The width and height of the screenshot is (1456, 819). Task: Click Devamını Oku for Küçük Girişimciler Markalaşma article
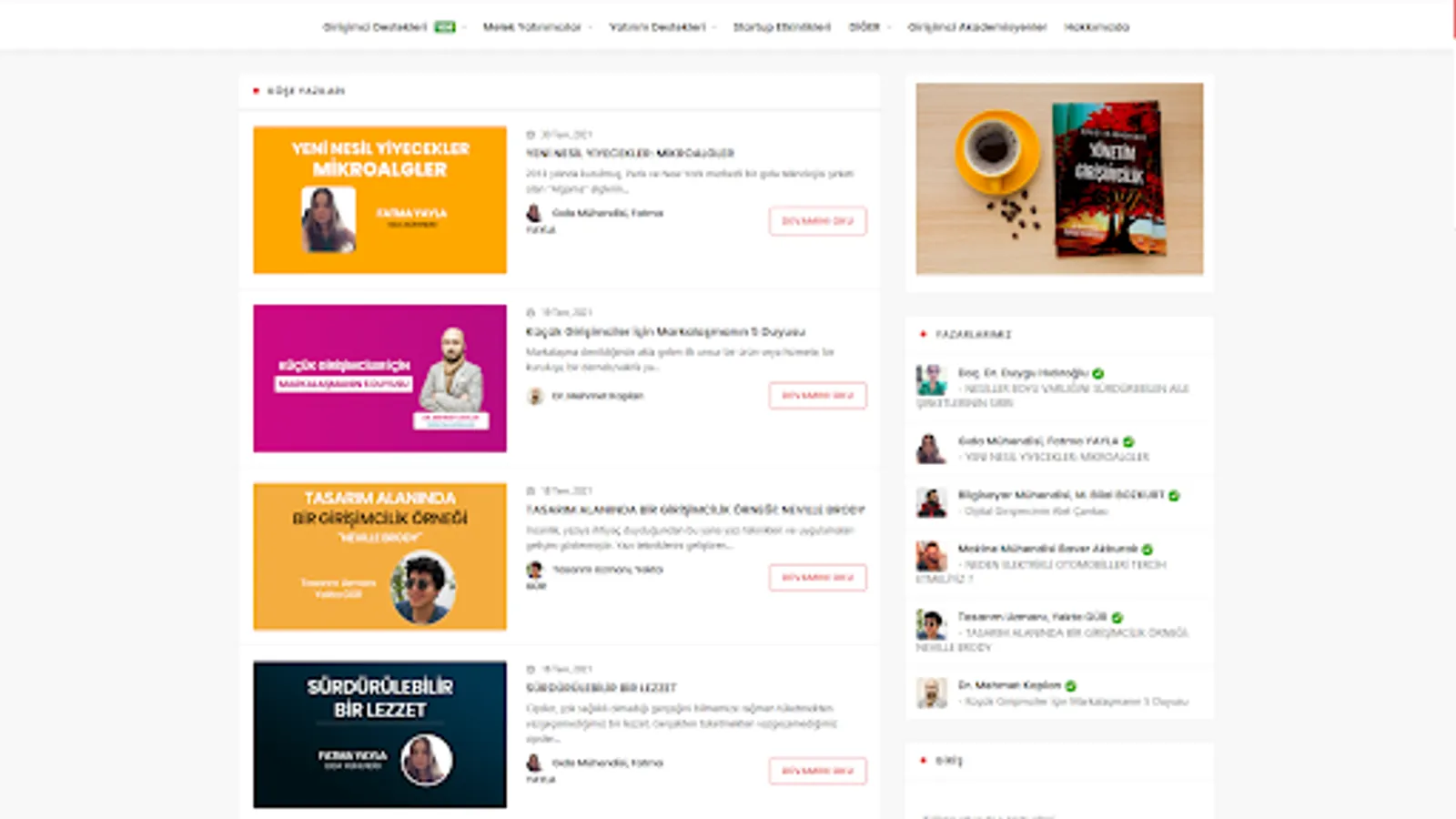pos(817,396)
